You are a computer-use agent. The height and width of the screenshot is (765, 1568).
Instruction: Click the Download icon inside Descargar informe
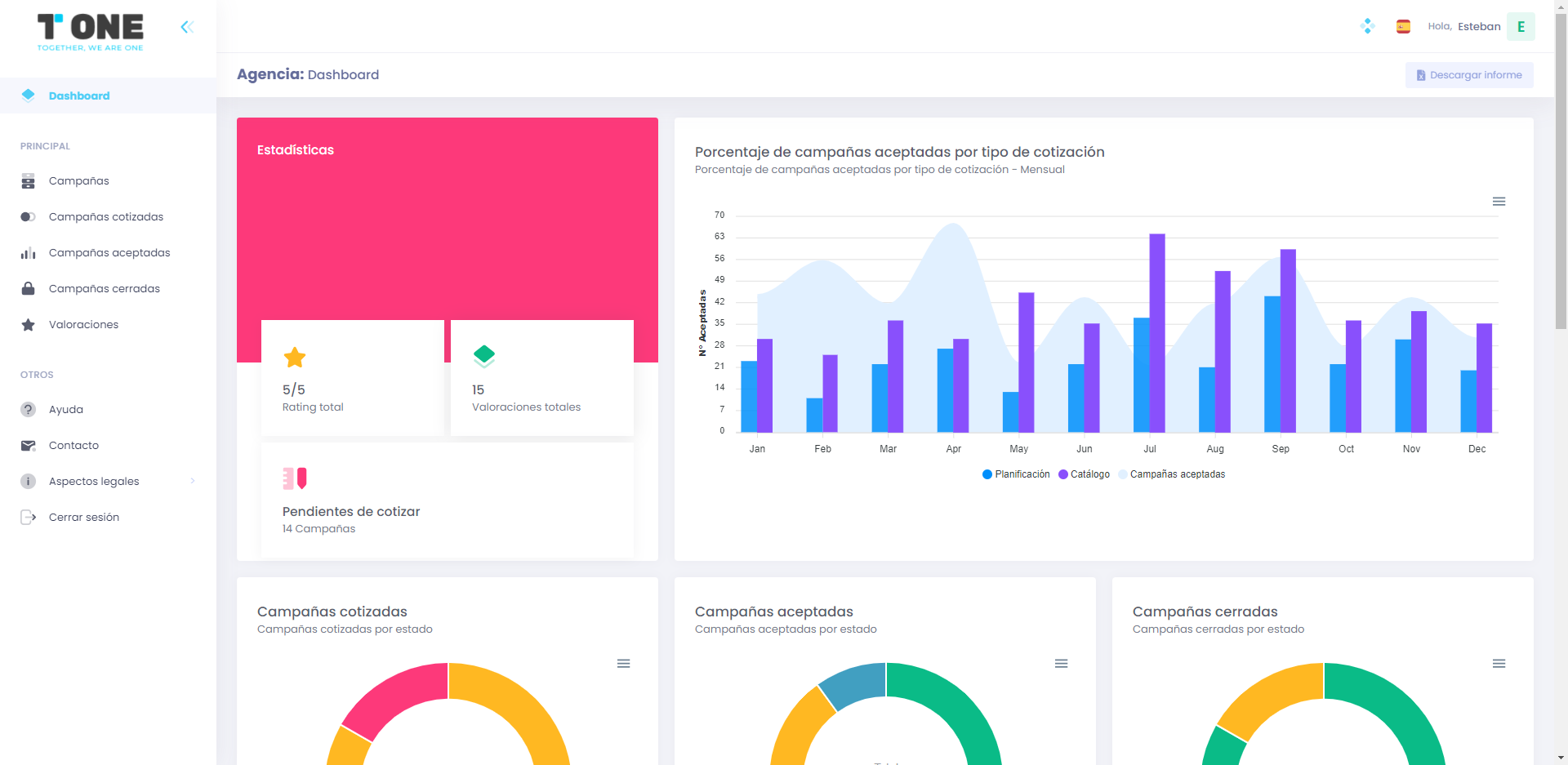point(1421,75)
